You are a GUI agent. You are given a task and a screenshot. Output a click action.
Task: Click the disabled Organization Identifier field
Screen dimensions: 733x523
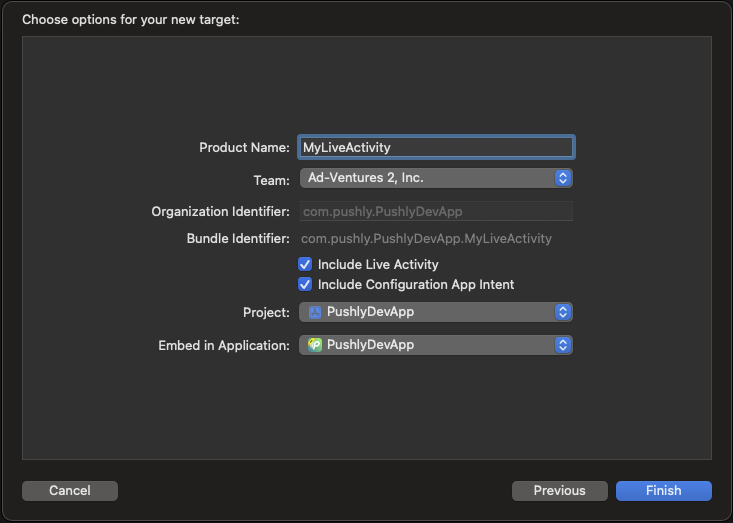435,211
